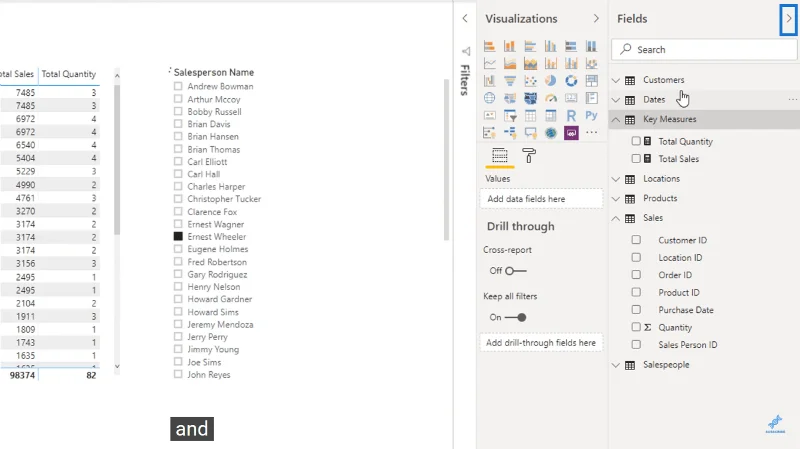
Task: Click Add data fields here well
Action: tap(541, 199)
